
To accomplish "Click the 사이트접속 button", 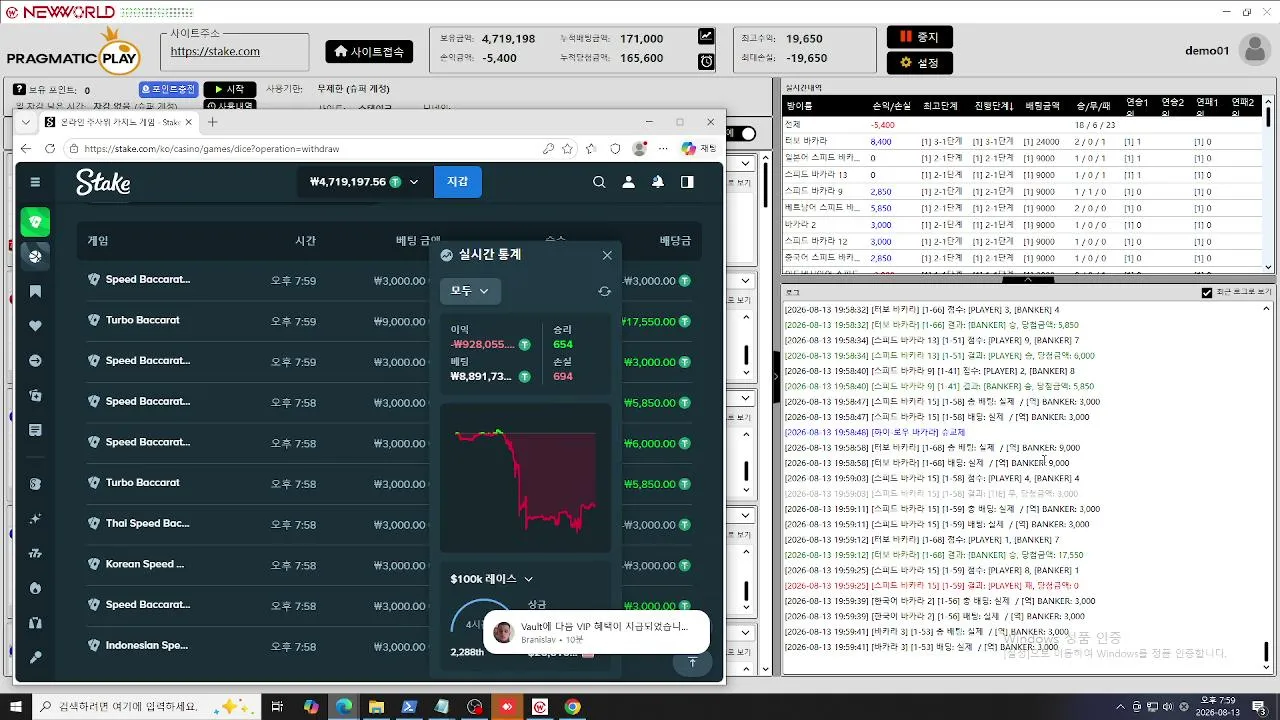I will tap(369, 51).
